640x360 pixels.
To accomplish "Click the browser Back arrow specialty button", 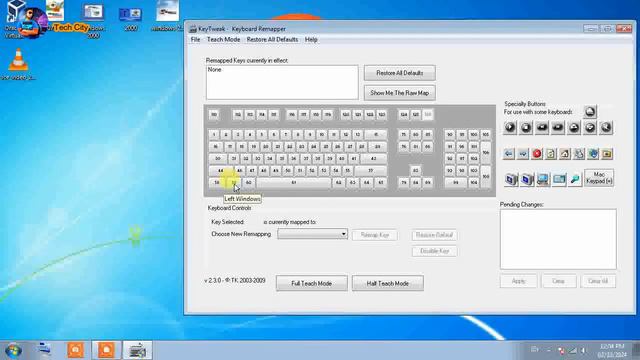I will [509, 154].
